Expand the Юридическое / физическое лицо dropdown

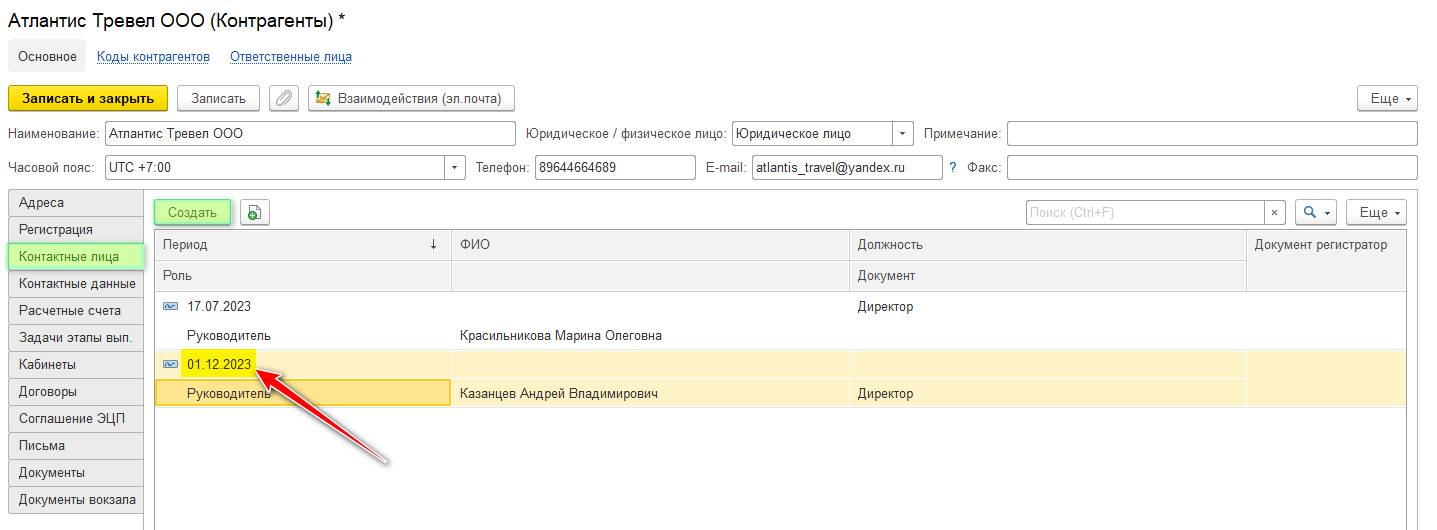[903, 133]
